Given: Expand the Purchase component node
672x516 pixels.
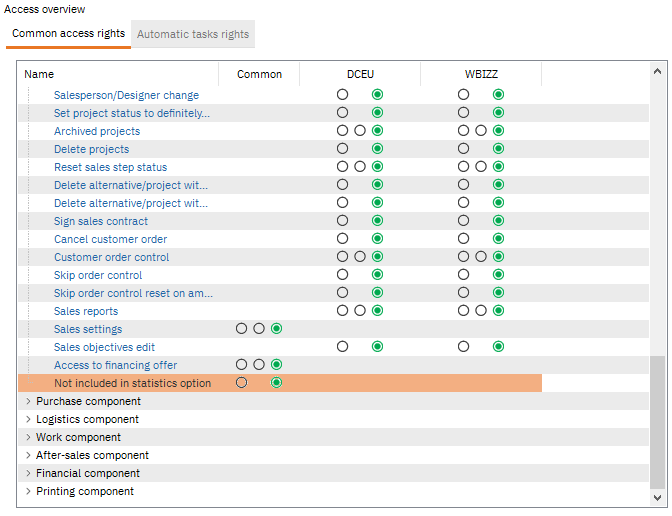Looking at the screenshot, I should 27,401.
